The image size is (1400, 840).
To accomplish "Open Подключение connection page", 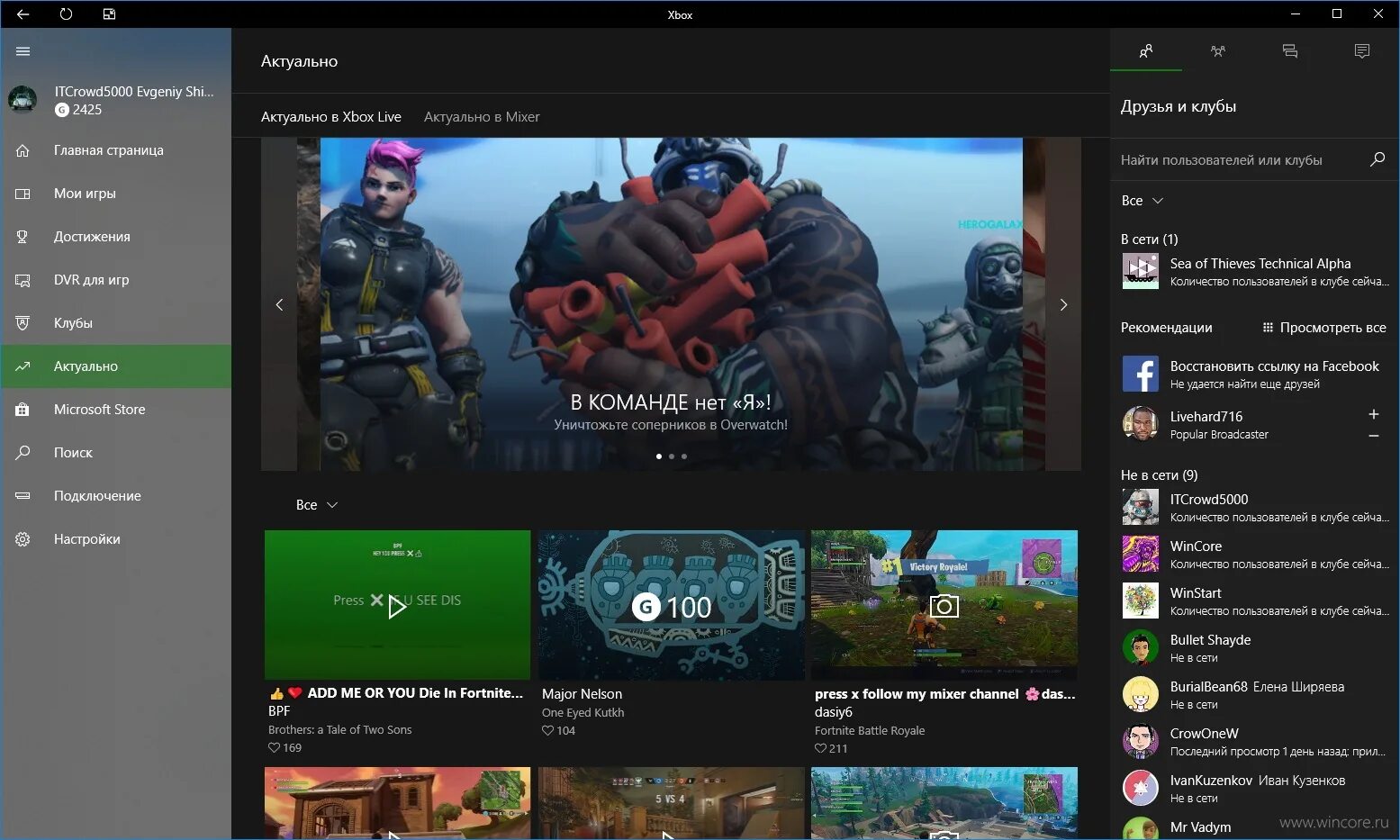I will point(115,496).
